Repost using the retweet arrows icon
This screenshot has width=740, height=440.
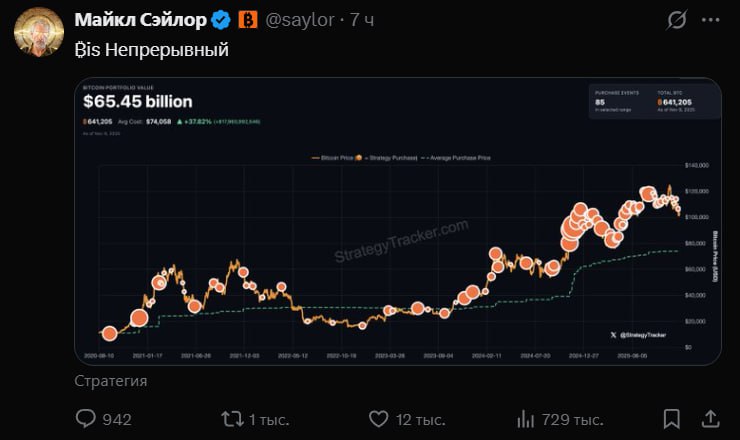click(x=232, y=418)
